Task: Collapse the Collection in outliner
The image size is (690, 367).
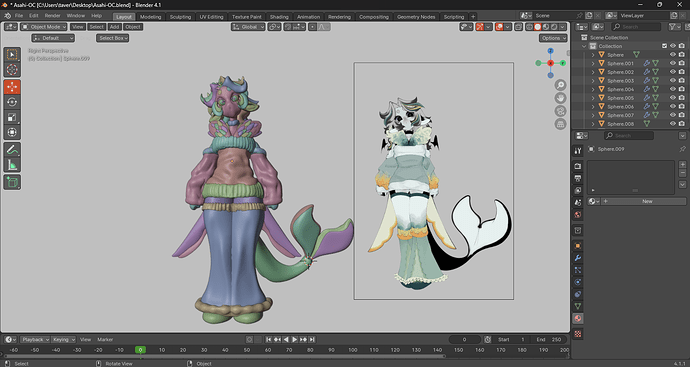Action: point(584,46)
